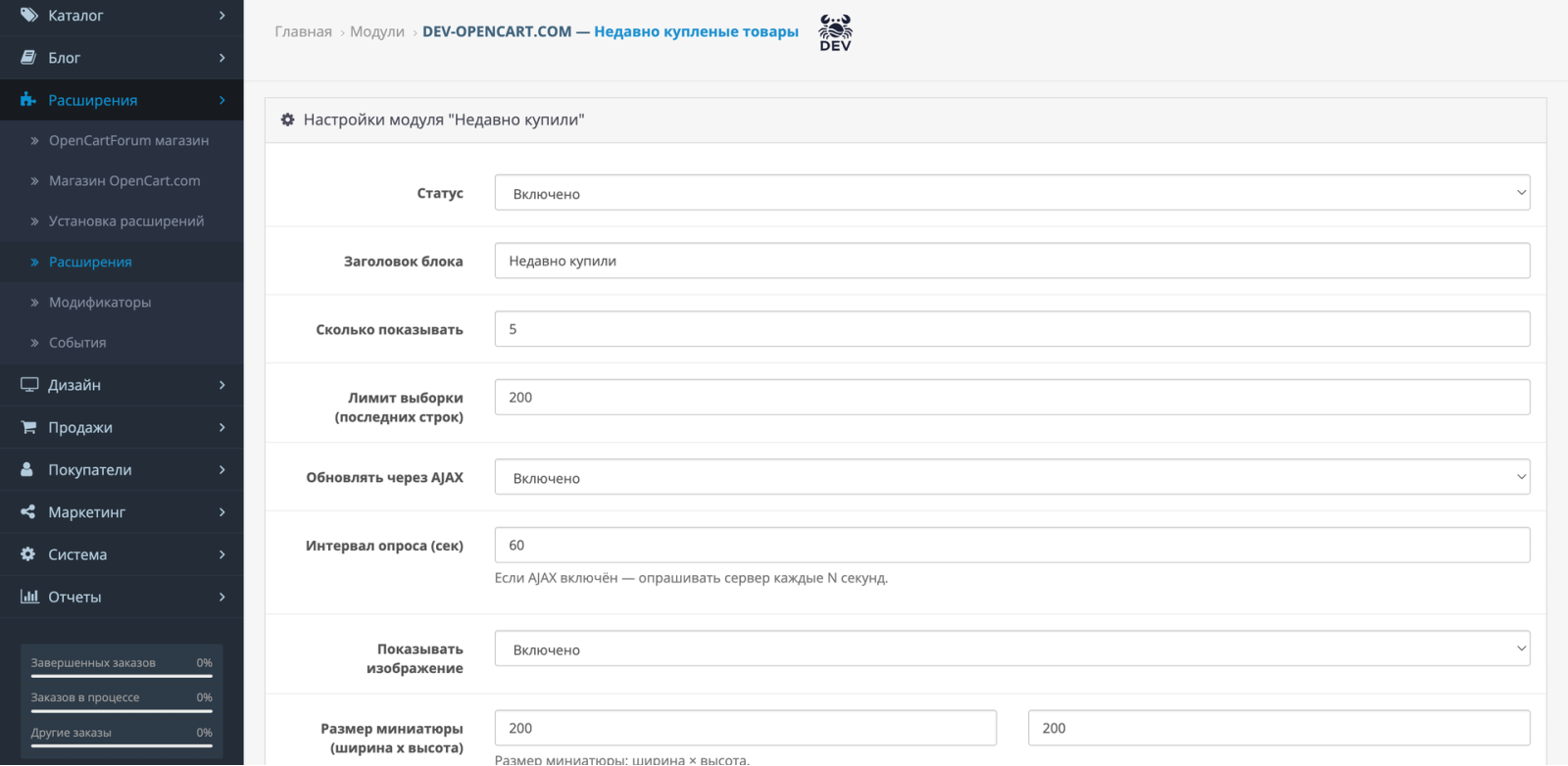Image resolution: width=1568 pixels, height=766 pixels.
Task: Click the Блог book icon
Action: tap(28, 58)
